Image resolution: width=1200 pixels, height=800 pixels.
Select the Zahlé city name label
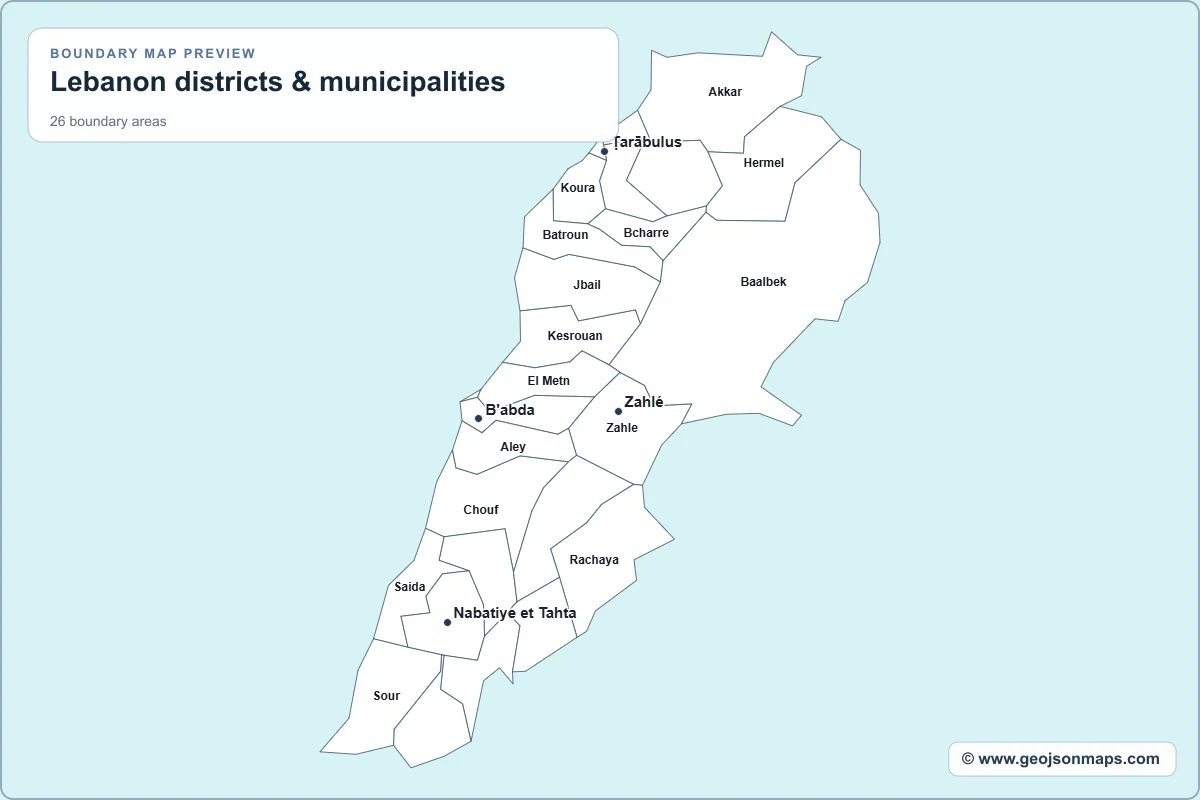pyautogui.click(x=644, y=402)
